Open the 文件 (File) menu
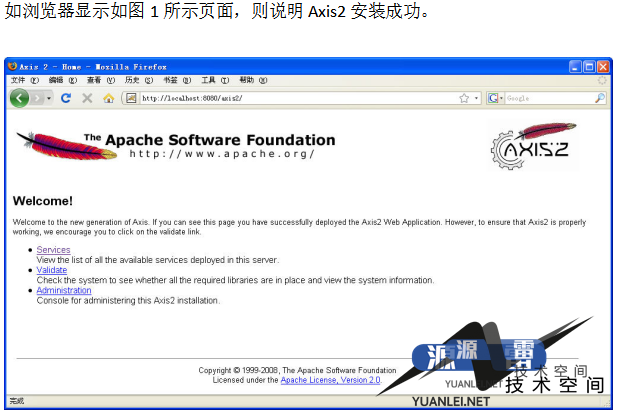 (x=25, y=80)
